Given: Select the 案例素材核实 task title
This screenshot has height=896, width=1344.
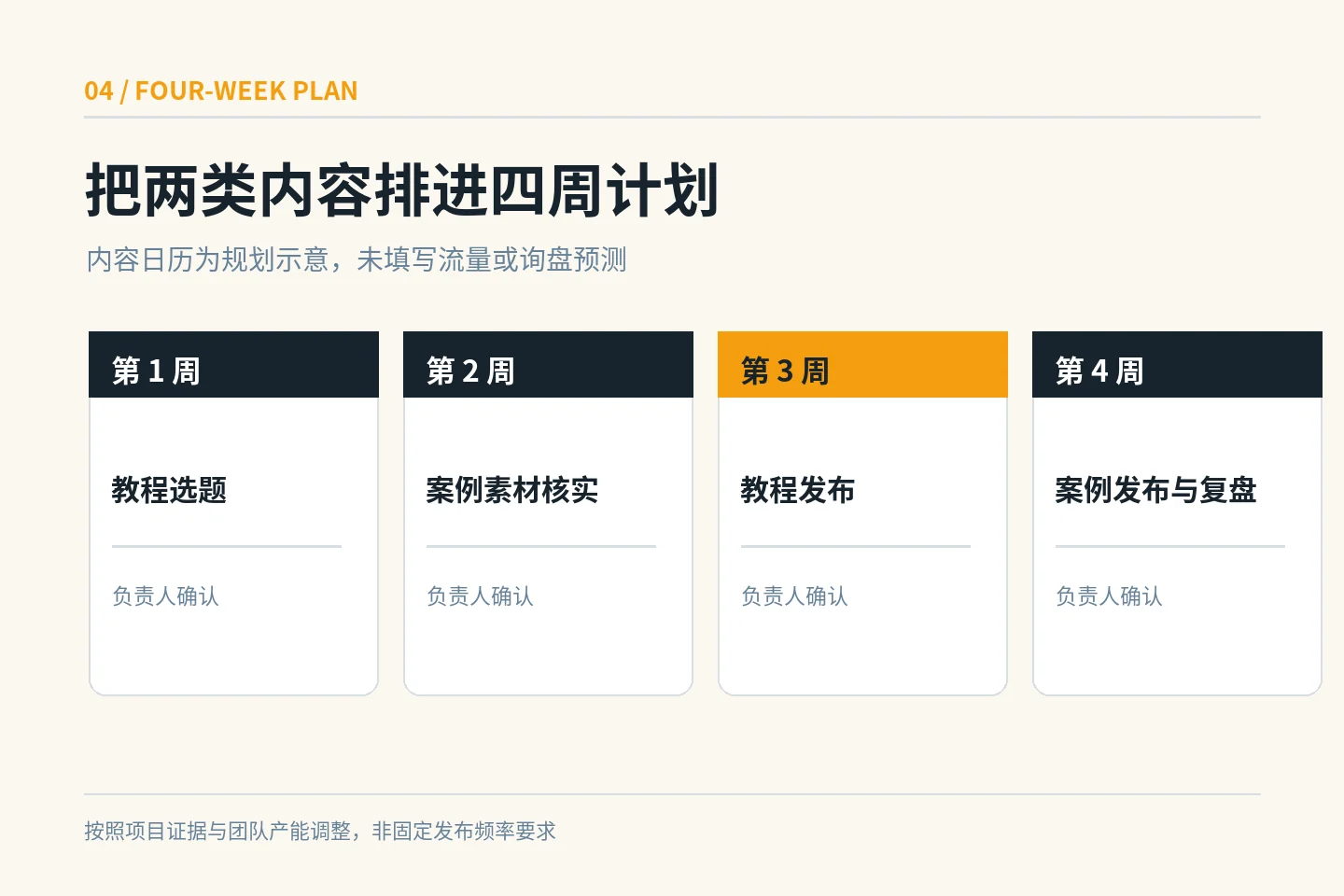Looking at the screenshot, I should [x=512, y=489].
